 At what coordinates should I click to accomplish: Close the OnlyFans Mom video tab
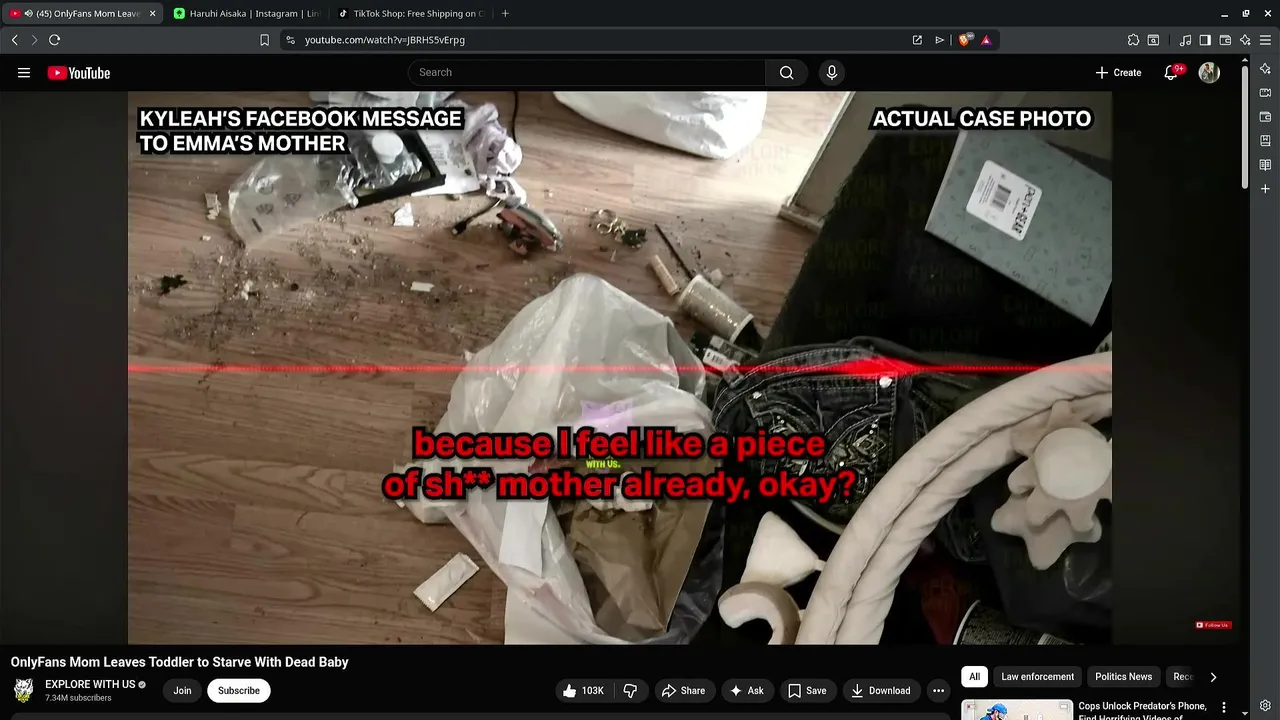point(153,14)
